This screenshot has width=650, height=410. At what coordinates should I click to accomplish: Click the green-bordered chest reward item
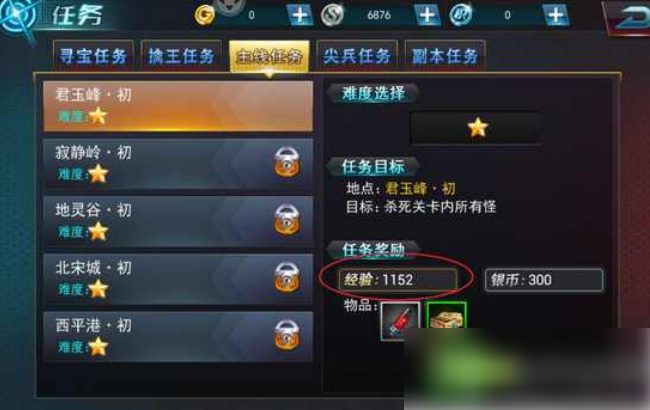(x=446, y=316)
